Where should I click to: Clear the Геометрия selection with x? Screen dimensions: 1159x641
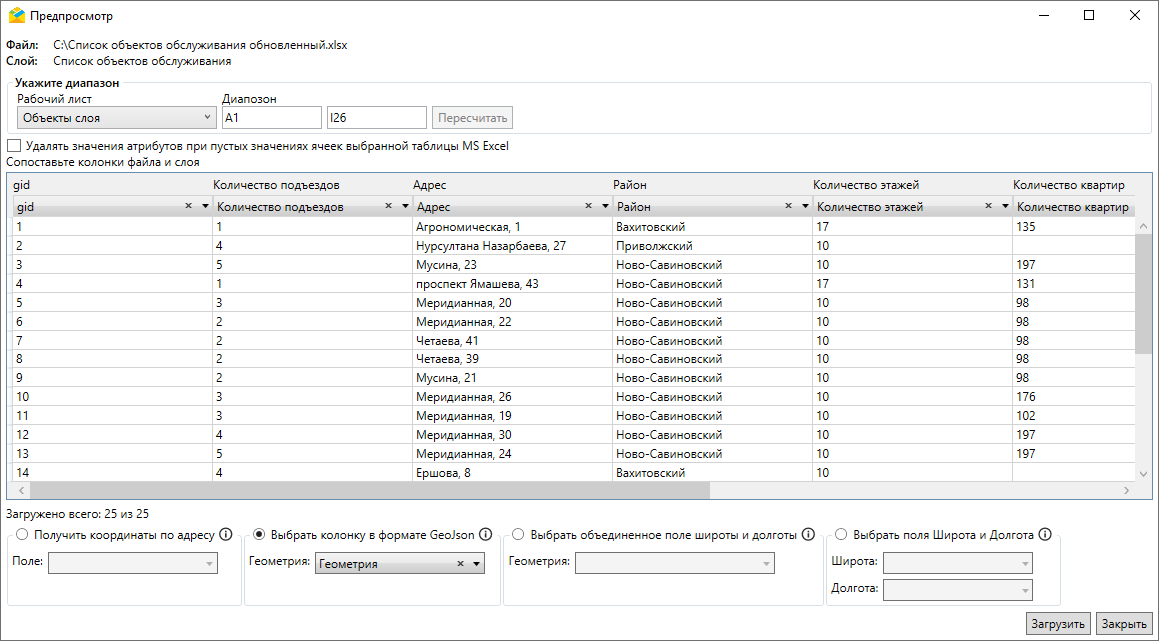point(461,564)
